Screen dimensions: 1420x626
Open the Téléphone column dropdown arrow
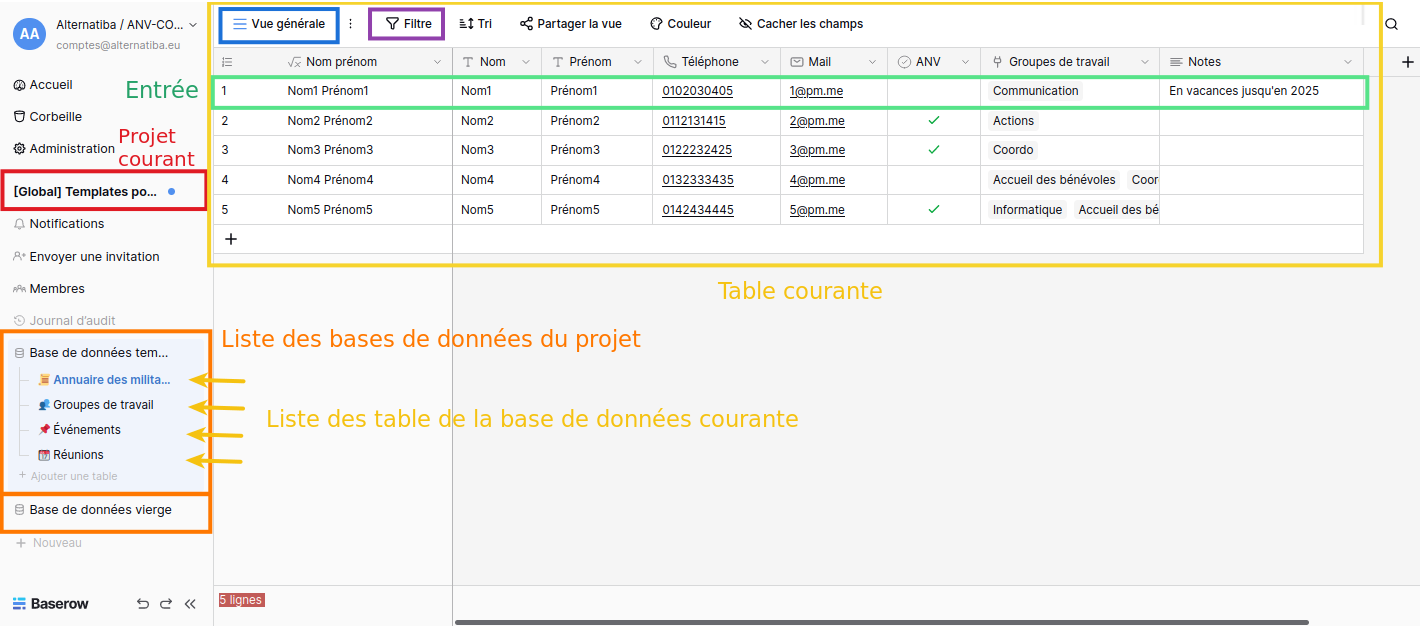coord(765,62)
